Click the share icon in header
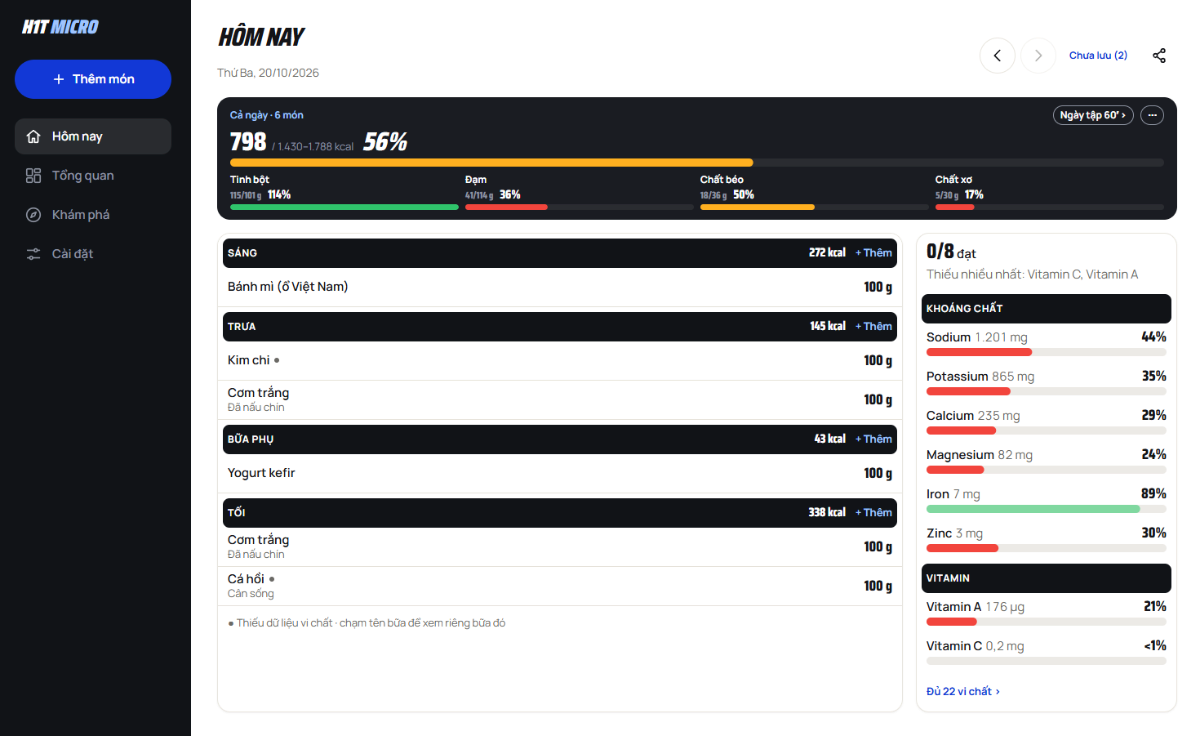 (1159, 56)
